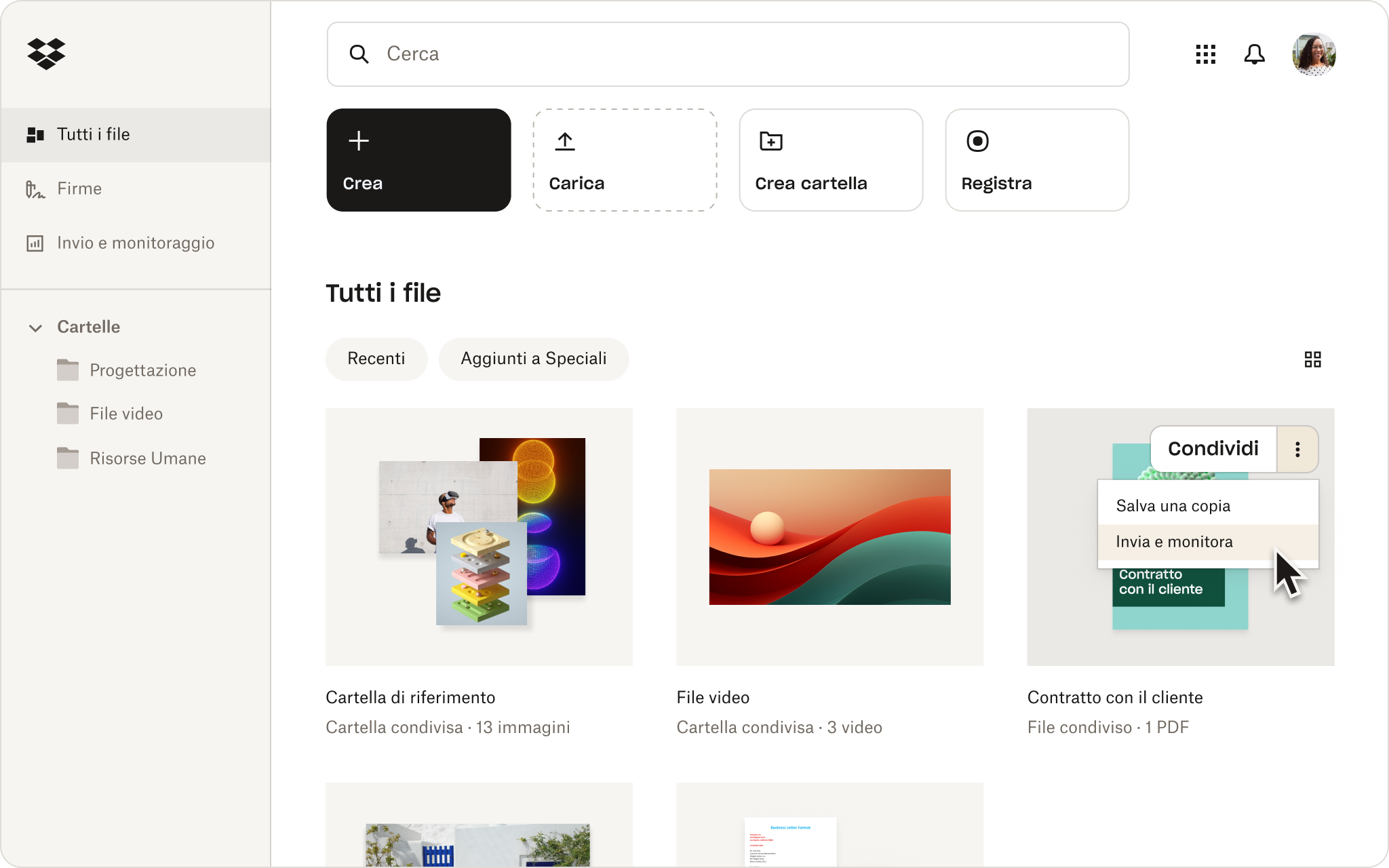Open Invio e monitoraggio panel
The width and height of the screenshot is (1389, 868).
pyautogui.click(x=135, y=243)
